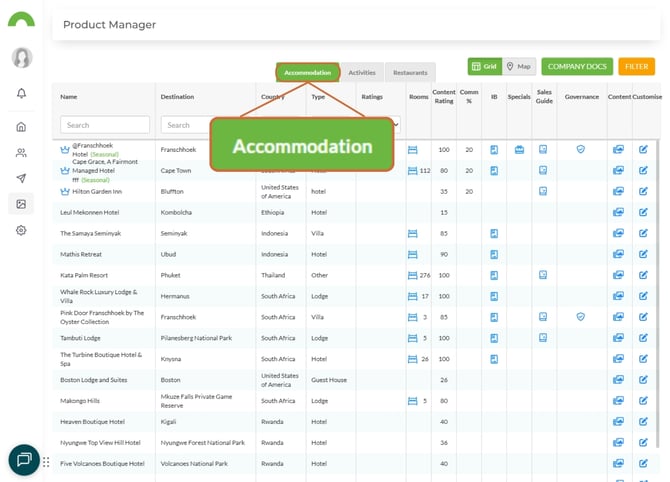Click the Product Manager page title

(109, 25)
